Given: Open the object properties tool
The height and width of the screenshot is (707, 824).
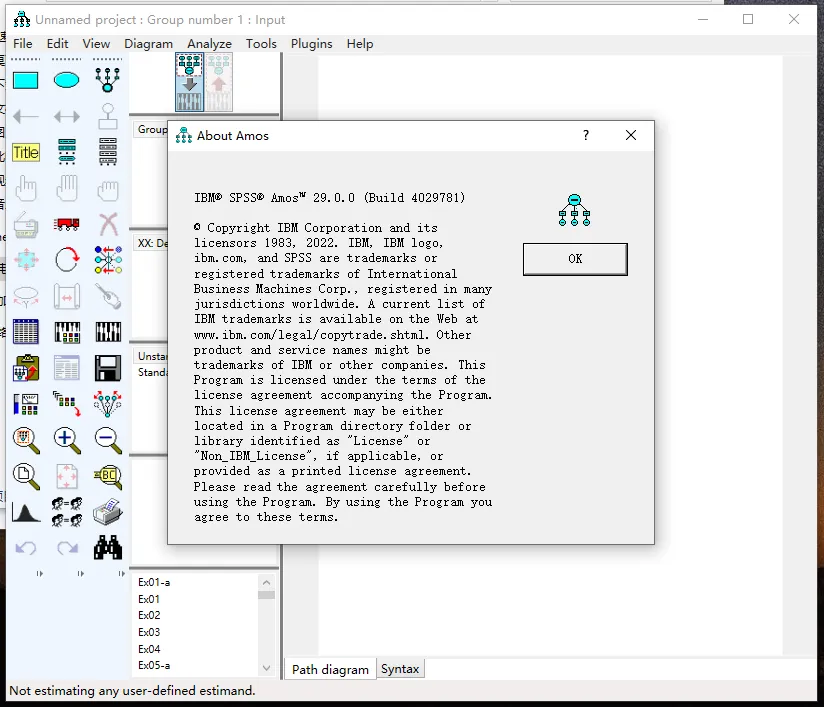Looking at the screenshot, I should point(26,404).
